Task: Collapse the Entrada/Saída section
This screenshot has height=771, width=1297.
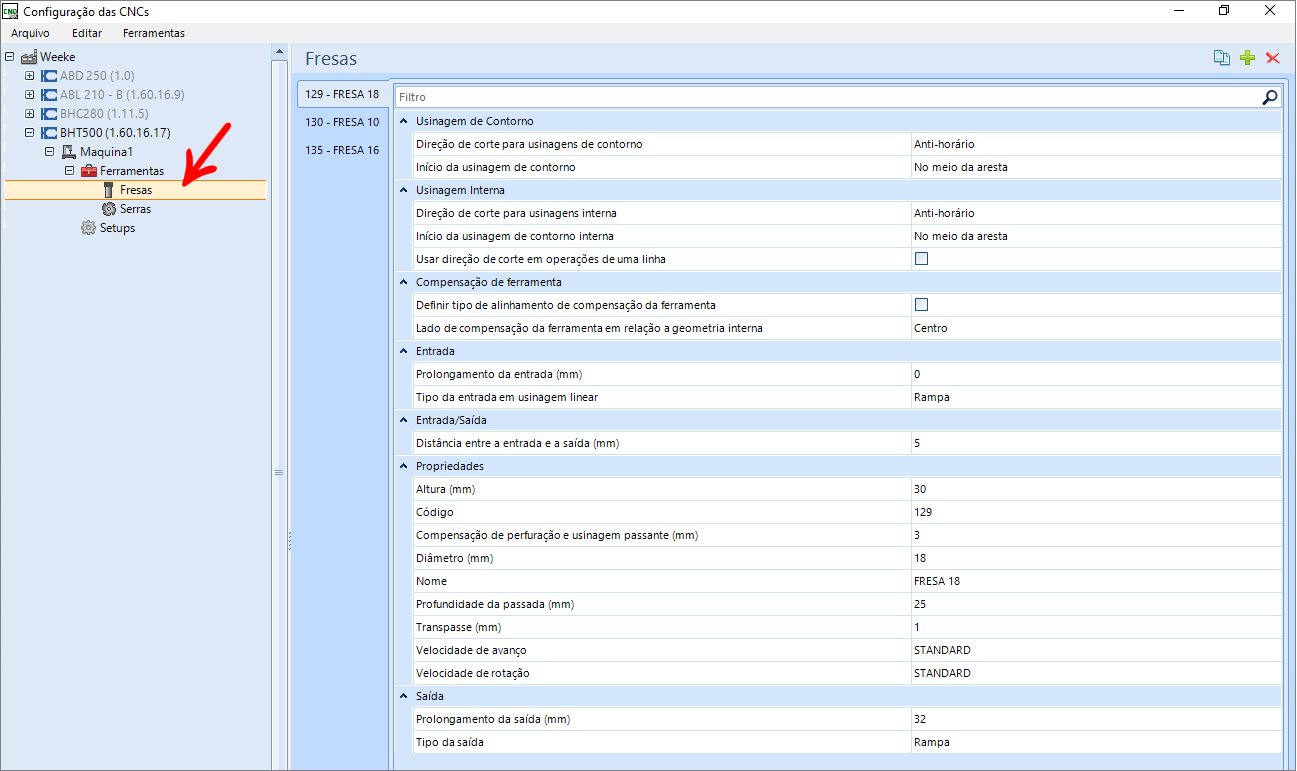Action: (x=404, y=420)
